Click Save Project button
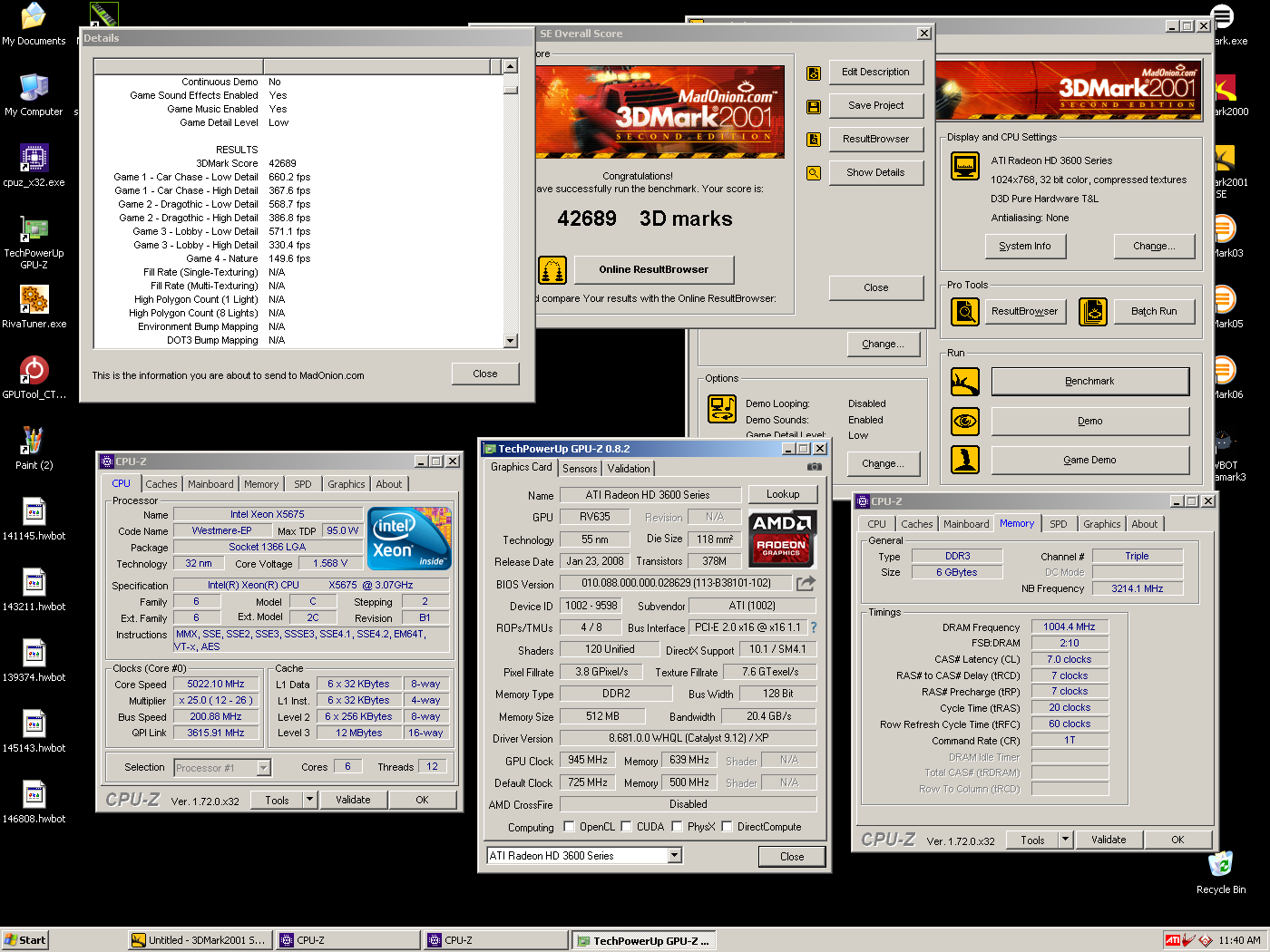The height and width of the screenshot is (952, 1270). point(876,105)
